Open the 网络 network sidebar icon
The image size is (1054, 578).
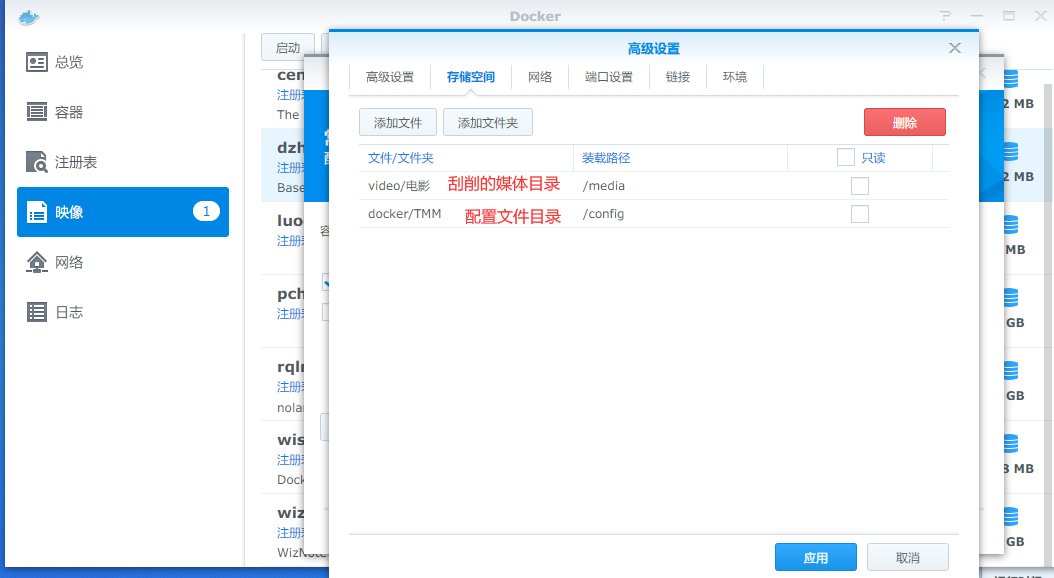pos(37,262)
